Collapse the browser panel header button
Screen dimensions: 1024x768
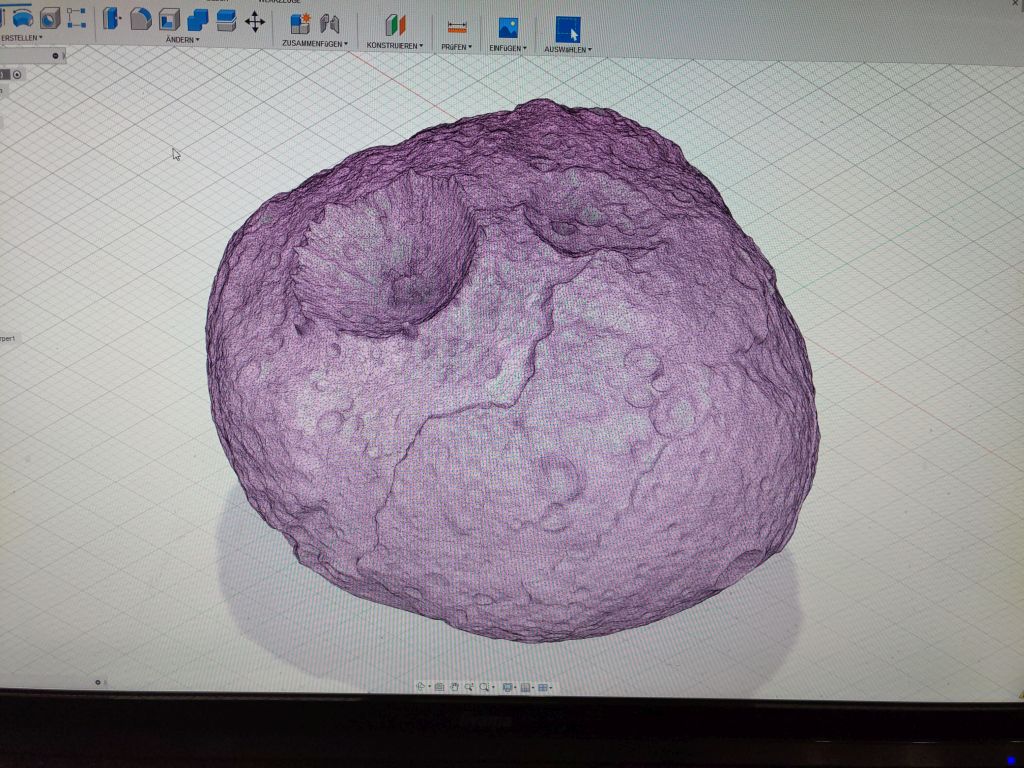(56, 56)
